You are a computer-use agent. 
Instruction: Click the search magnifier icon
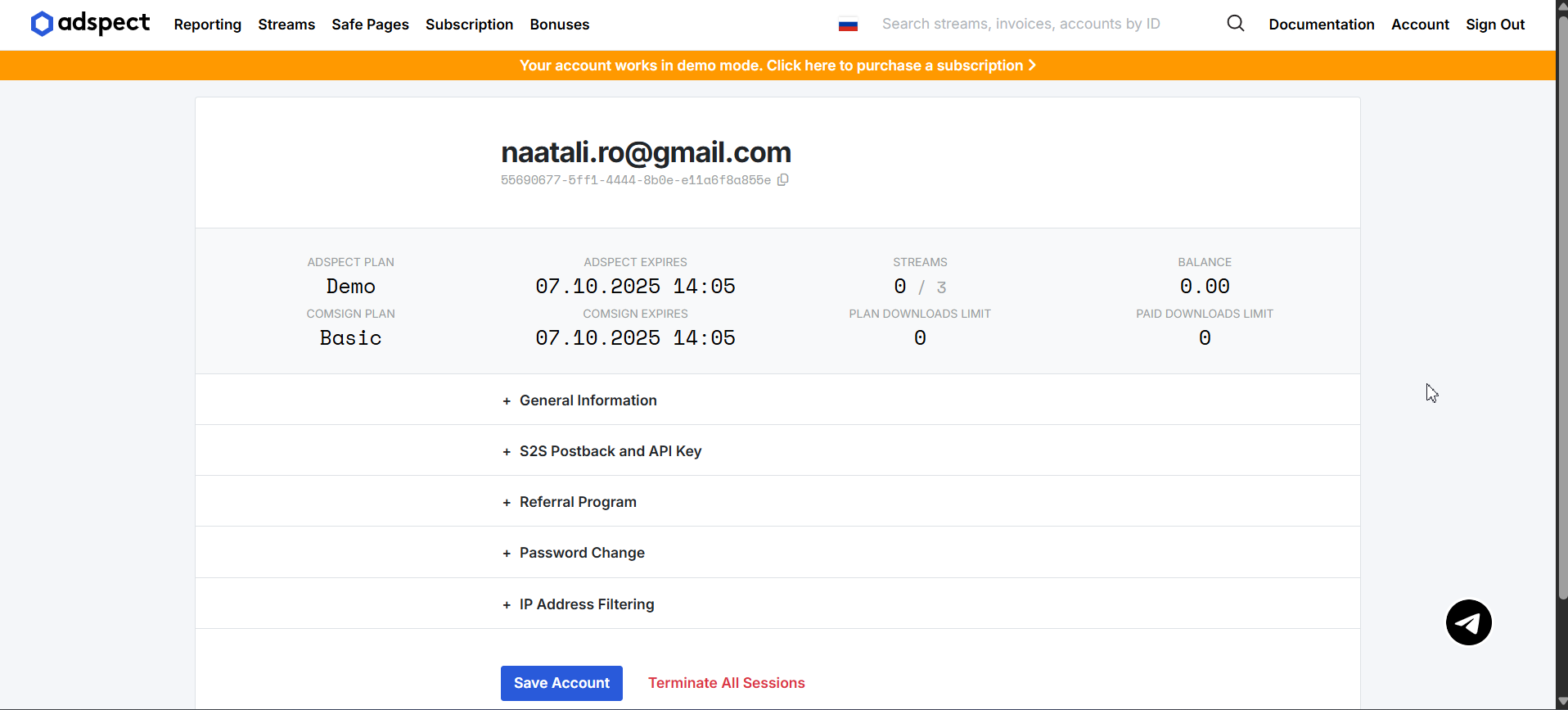[x=1235, y=24]
